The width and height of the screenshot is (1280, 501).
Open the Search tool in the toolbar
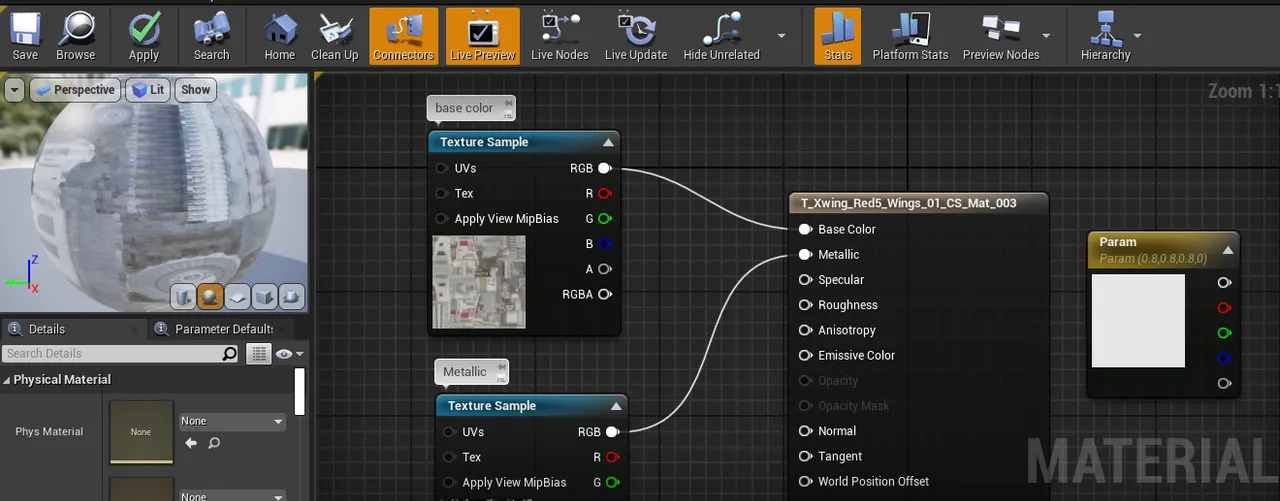tap(211, 36)
